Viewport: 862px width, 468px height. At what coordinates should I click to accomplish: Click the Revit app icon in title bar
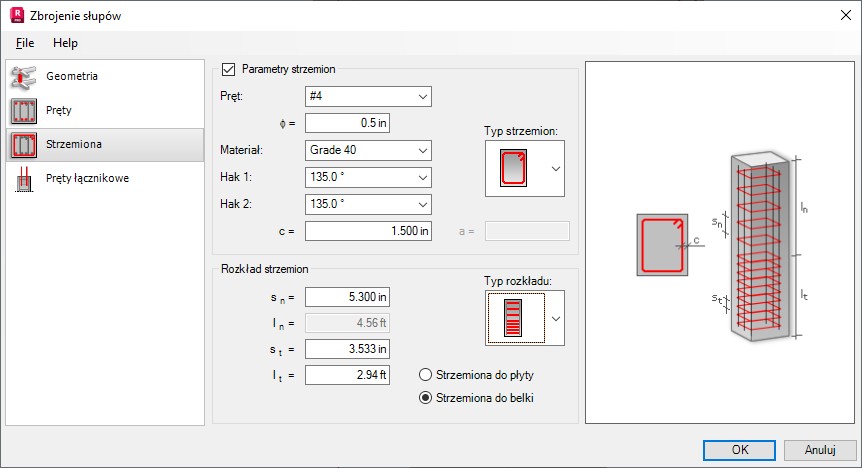(17, 15)
